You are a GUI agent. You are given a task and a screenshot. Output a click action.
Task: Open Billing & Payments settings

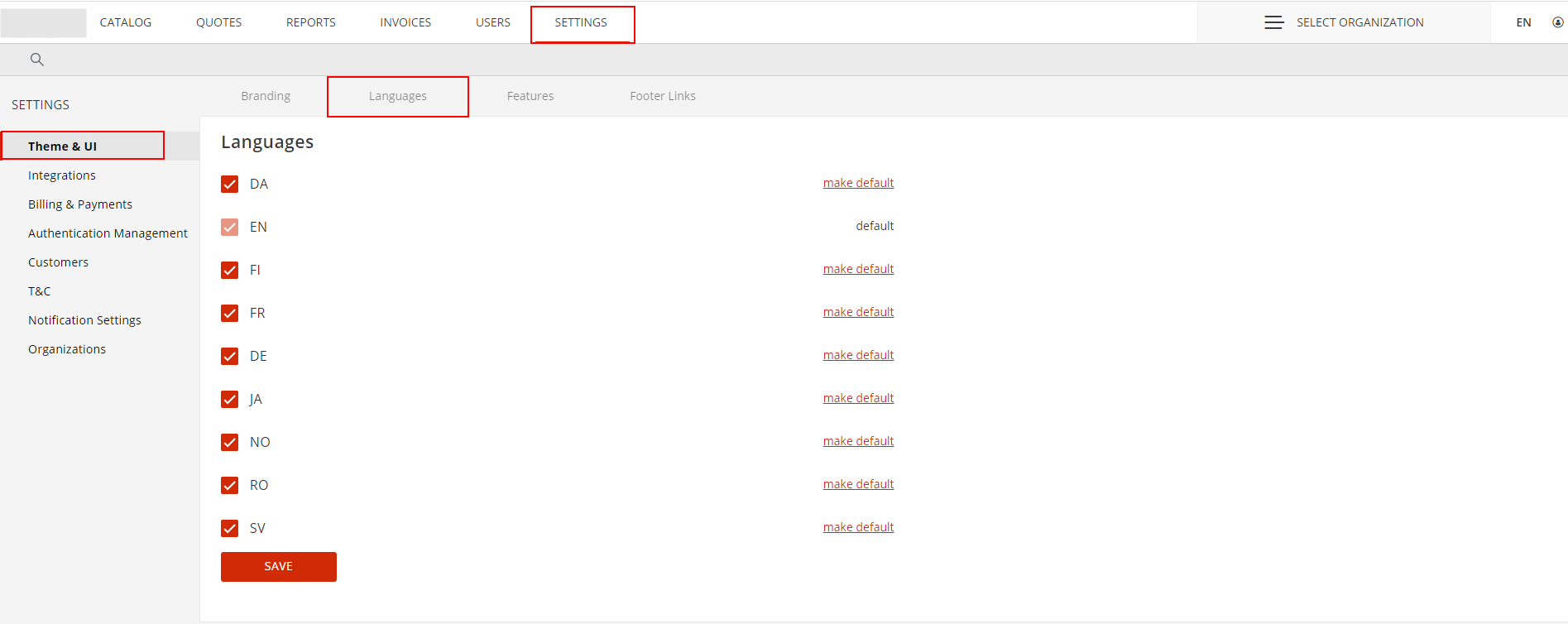point(80,204)
